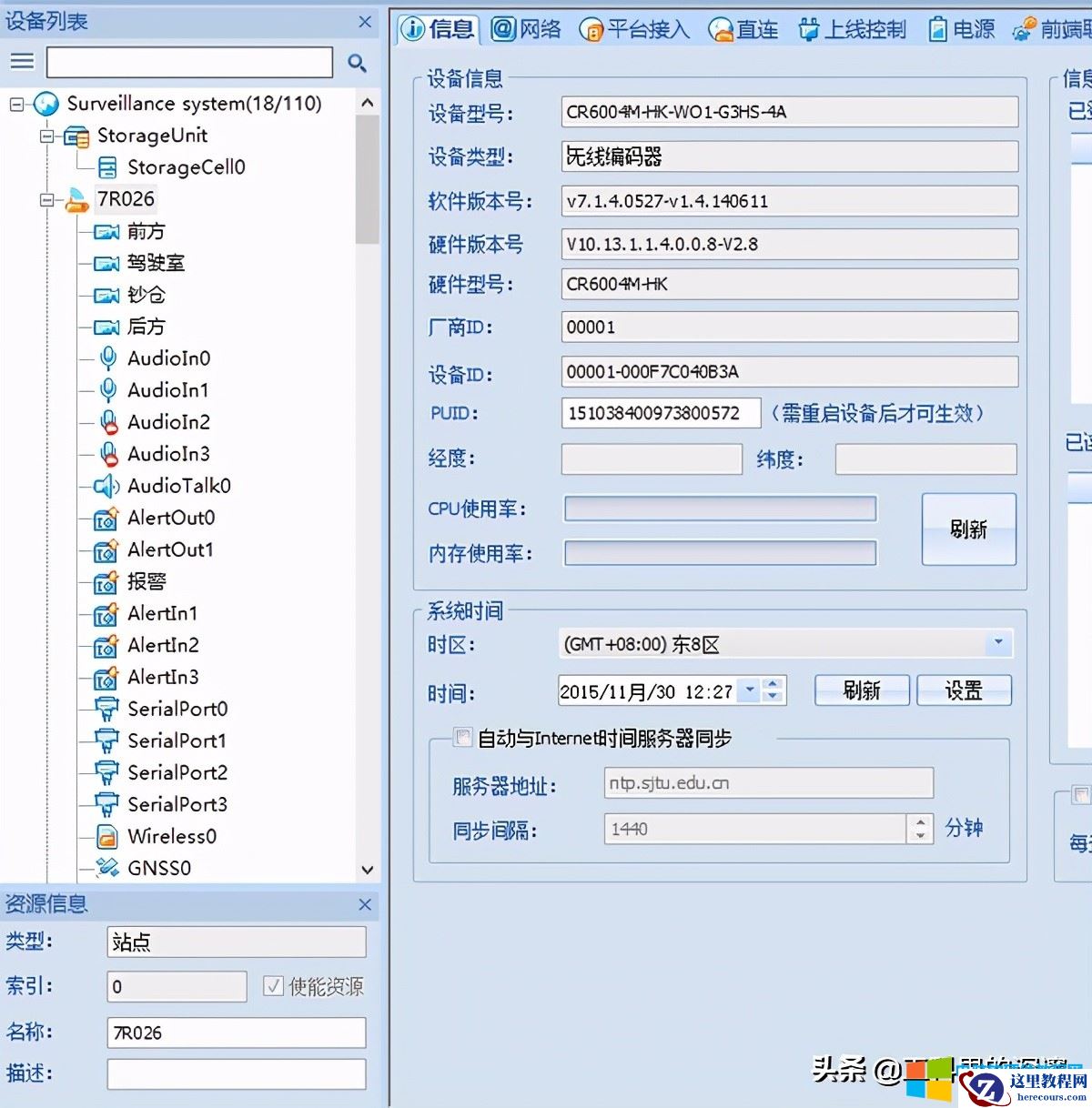Click the disabled AudioIn2 microphone icon
1092x1108 pixels.
pyautogui.click(x=108, y=422)
